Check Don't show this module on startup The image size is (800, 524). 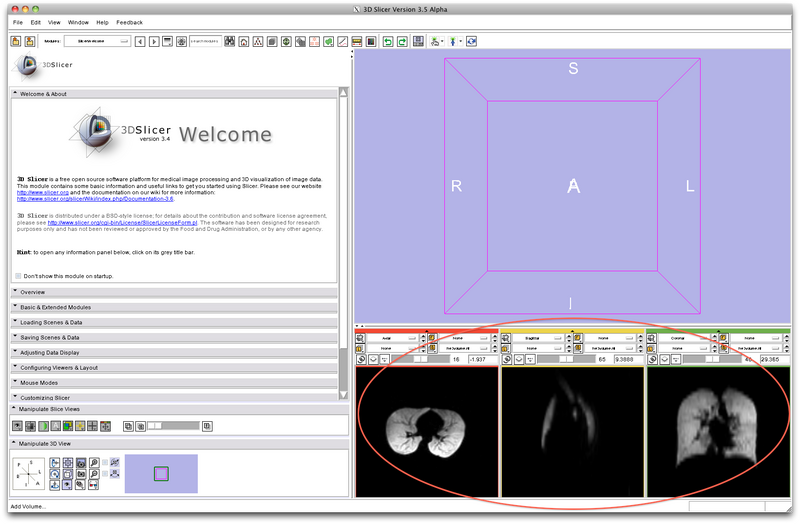(18, 276)
